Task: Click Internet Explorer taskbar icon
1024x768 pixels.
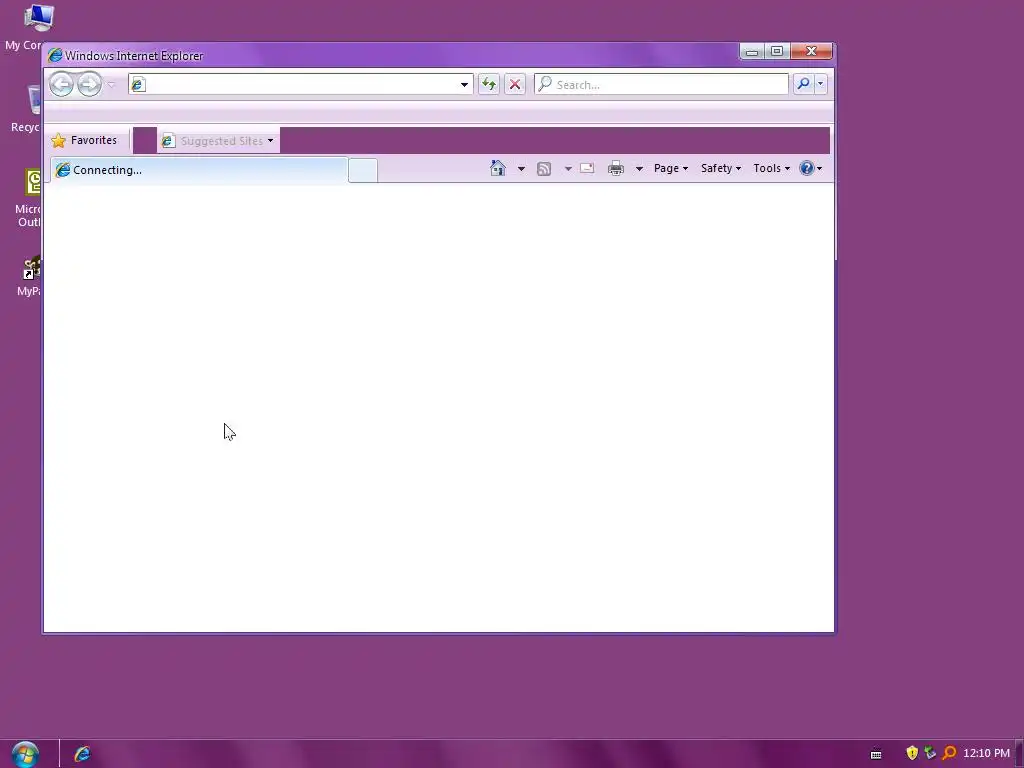Action: click(82, 754)
